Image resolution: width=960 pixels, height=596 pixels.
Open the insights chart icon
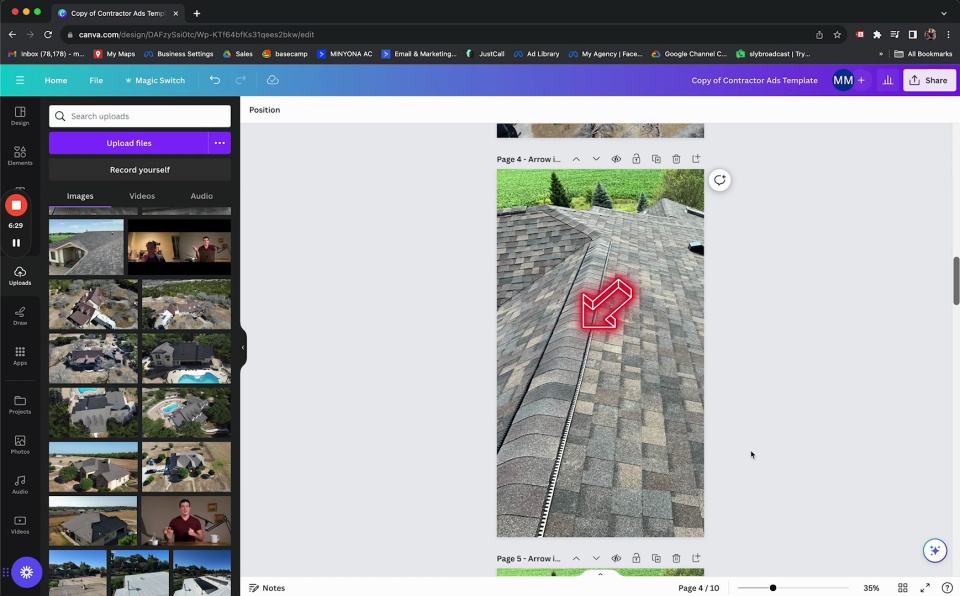[887, 80]
